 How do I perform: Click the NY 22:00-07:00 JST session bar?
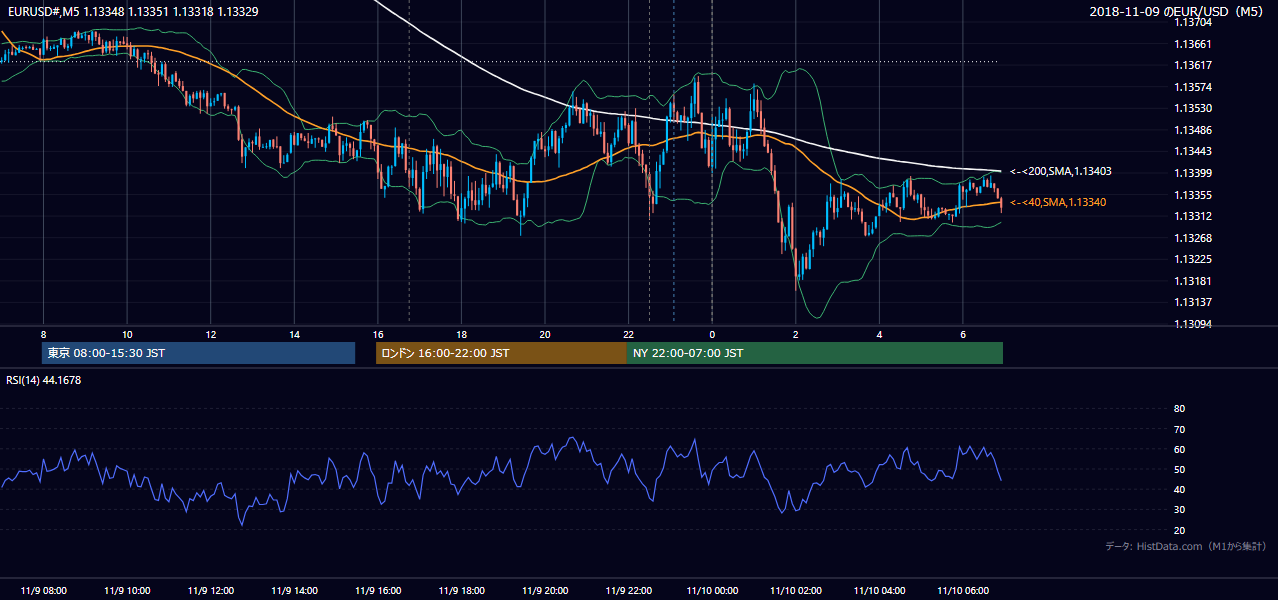(x=814, y=353)
